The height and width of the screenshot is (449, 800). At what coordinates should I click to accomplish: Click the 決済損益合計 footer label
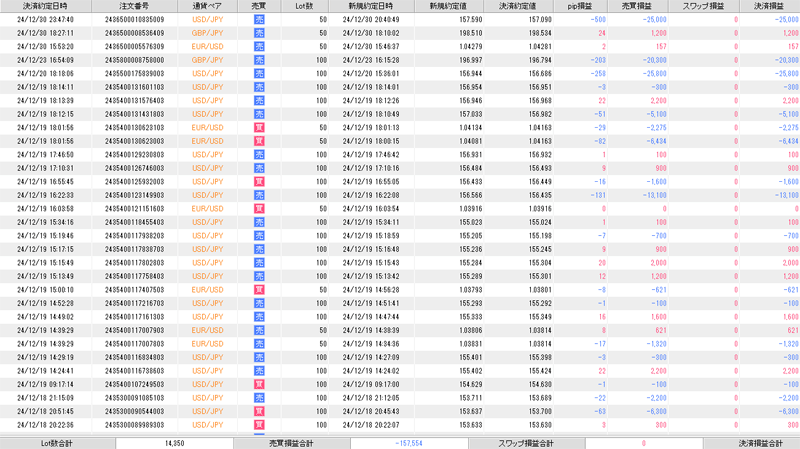pos(760,443)
